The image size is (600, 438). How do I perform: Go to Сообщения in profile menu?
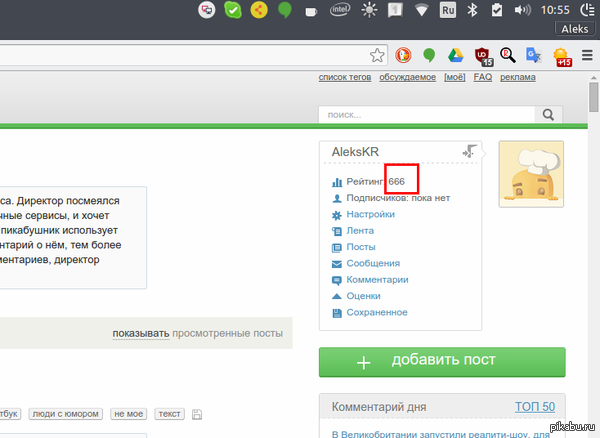tap(375, 263)
